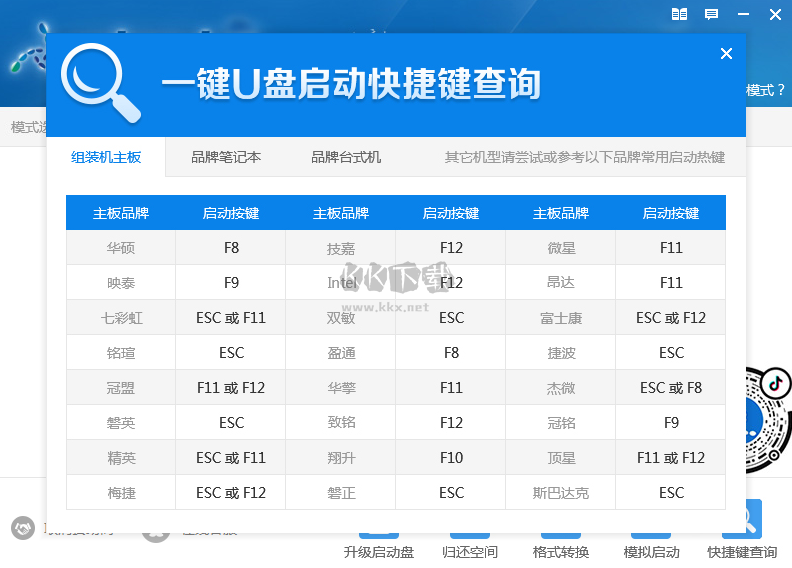Open the 格式转换 tool

[x=561, y=552]
